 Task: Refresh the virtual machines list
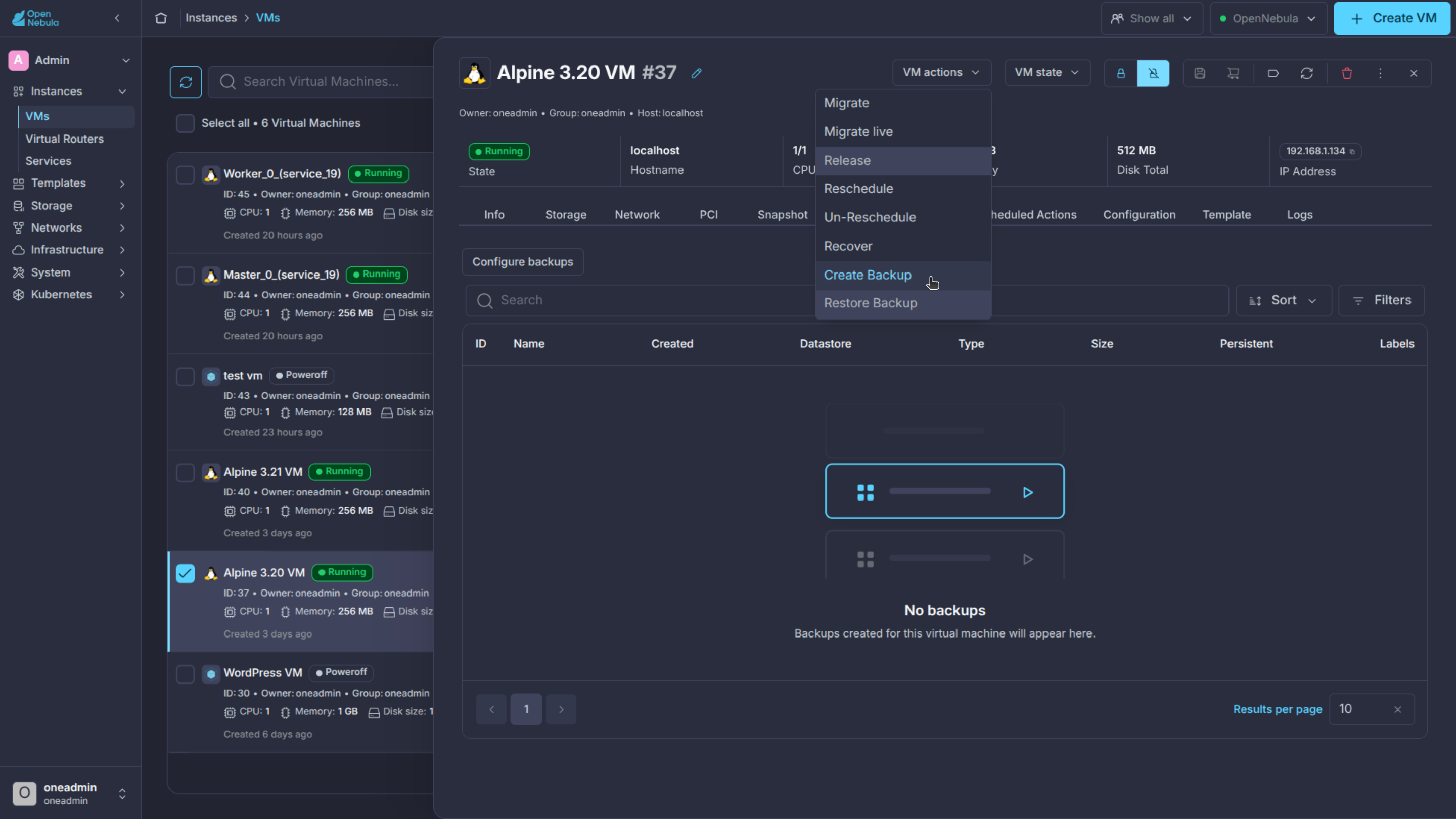pyautogui.click(x=186, y=82)
